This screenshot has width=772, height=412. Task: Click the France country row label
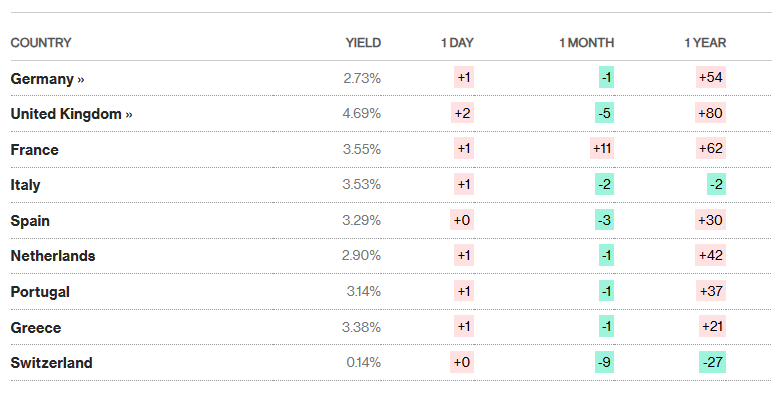click(35, 149)
